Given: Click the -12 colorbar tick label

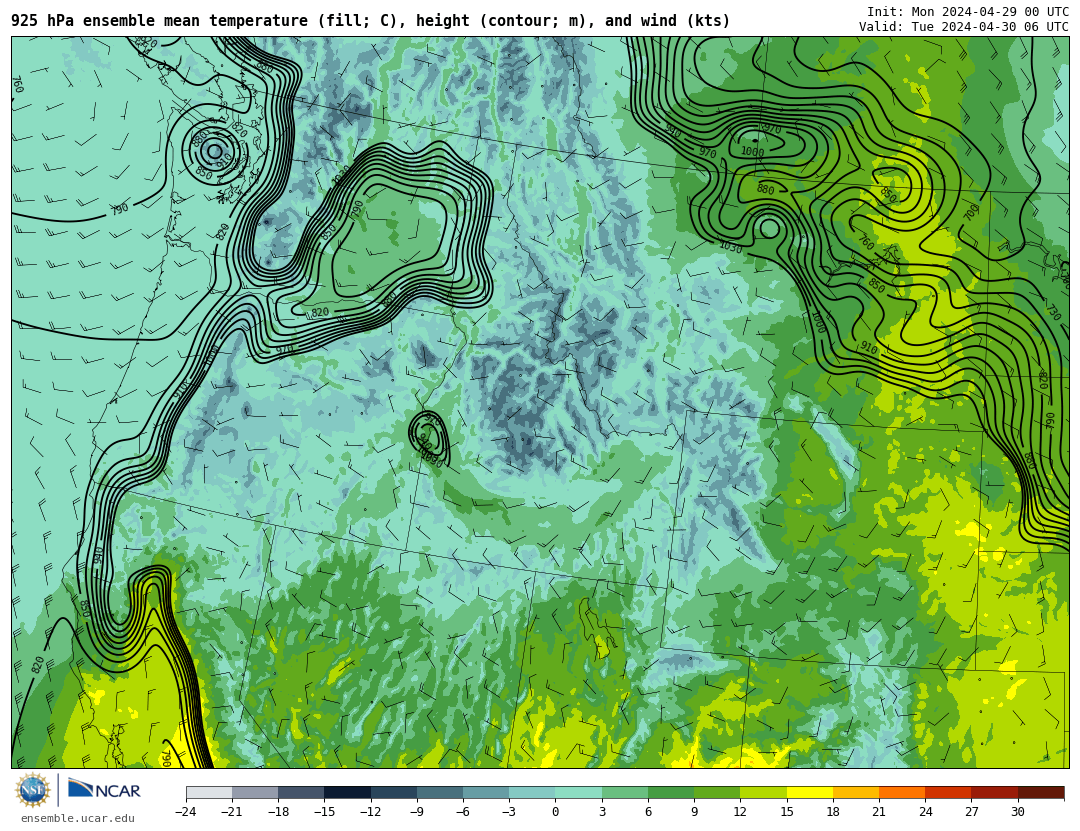Looking at the screenshot, I should click(x=370, y=812).
